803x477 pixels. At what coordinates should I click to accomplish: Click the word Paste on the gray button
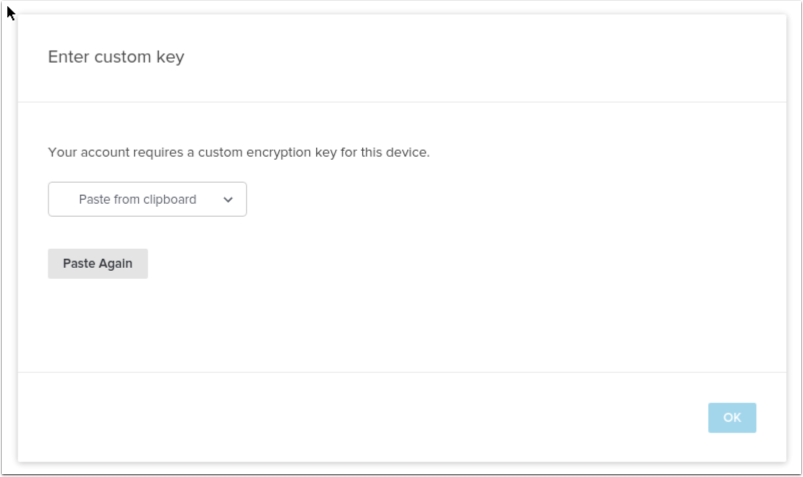point(79,264)
